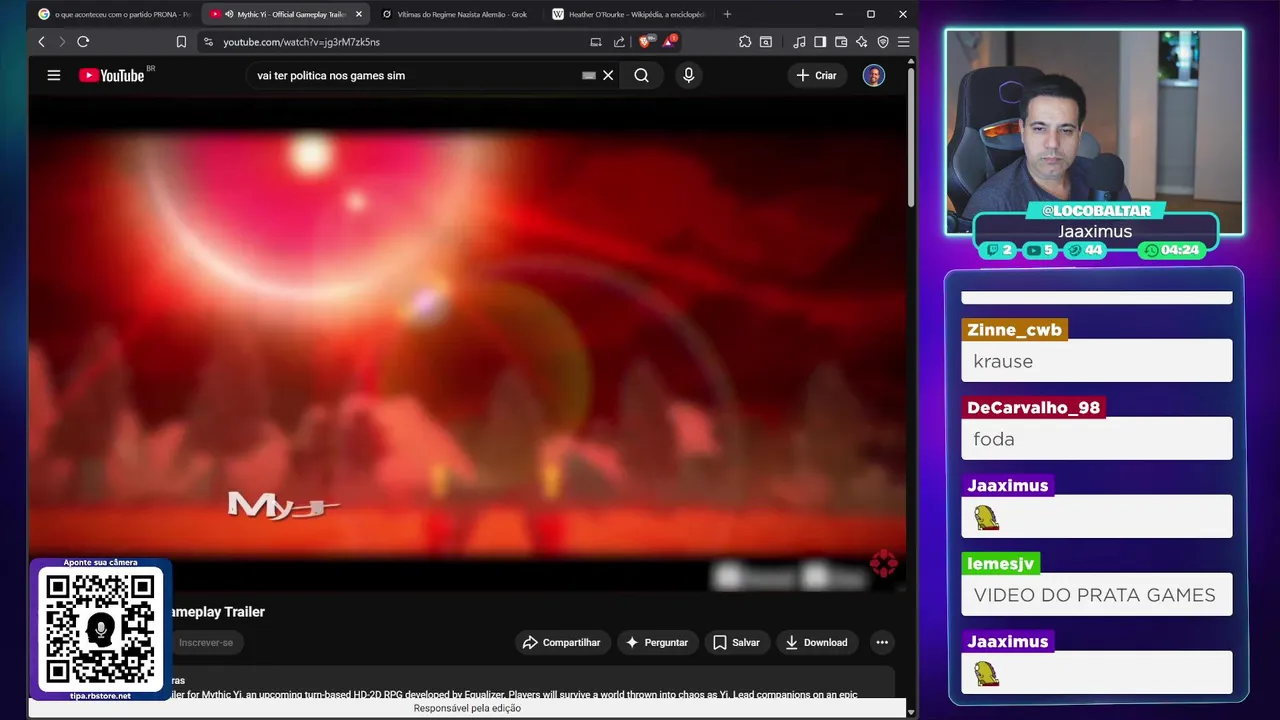Screen dimensions: 1280x720
Task: Open the on-screen keyboard in search box
Action: 589,75
